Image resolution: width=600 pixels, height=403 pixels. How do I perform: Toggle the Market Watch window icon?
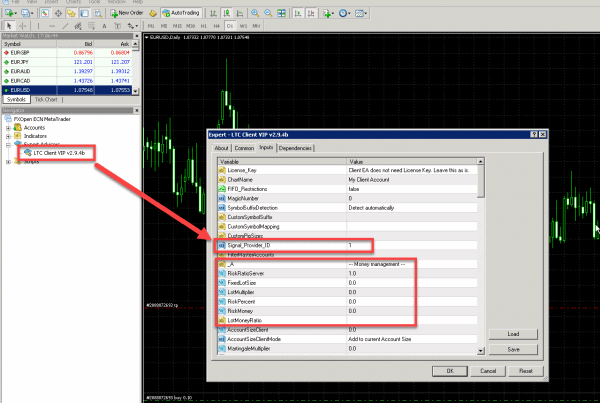tap(45, 13)
